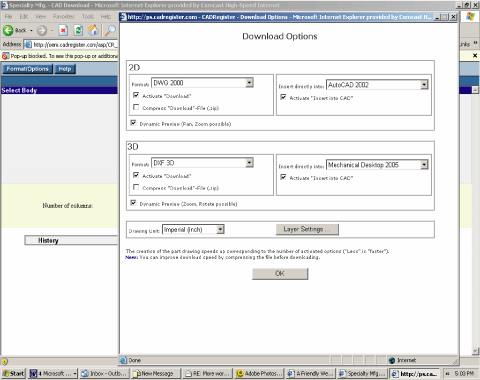Expand the 2D format DWG 2000 dropdown
Screen dimensions: 480x380
(249, 83)
